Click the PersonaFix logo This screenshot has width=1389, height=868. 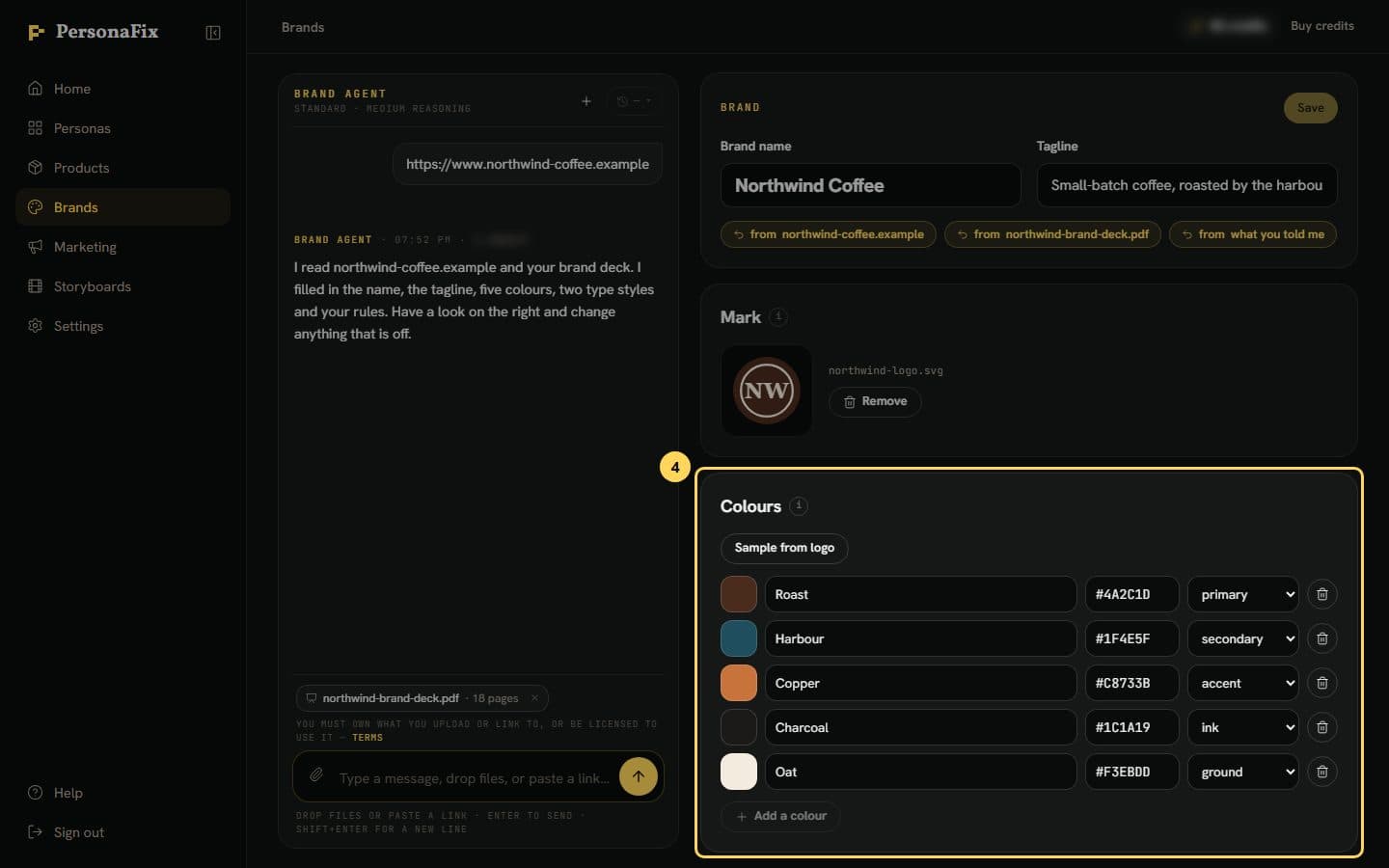click(93, 32)
